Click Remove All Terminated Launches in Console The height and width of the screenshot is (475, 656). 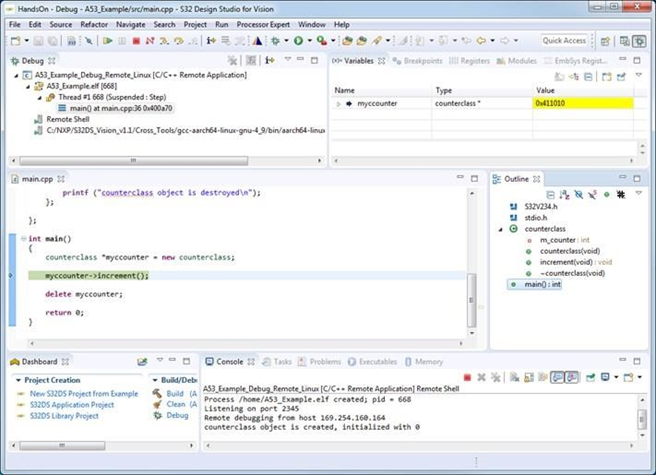pos(495,377)
